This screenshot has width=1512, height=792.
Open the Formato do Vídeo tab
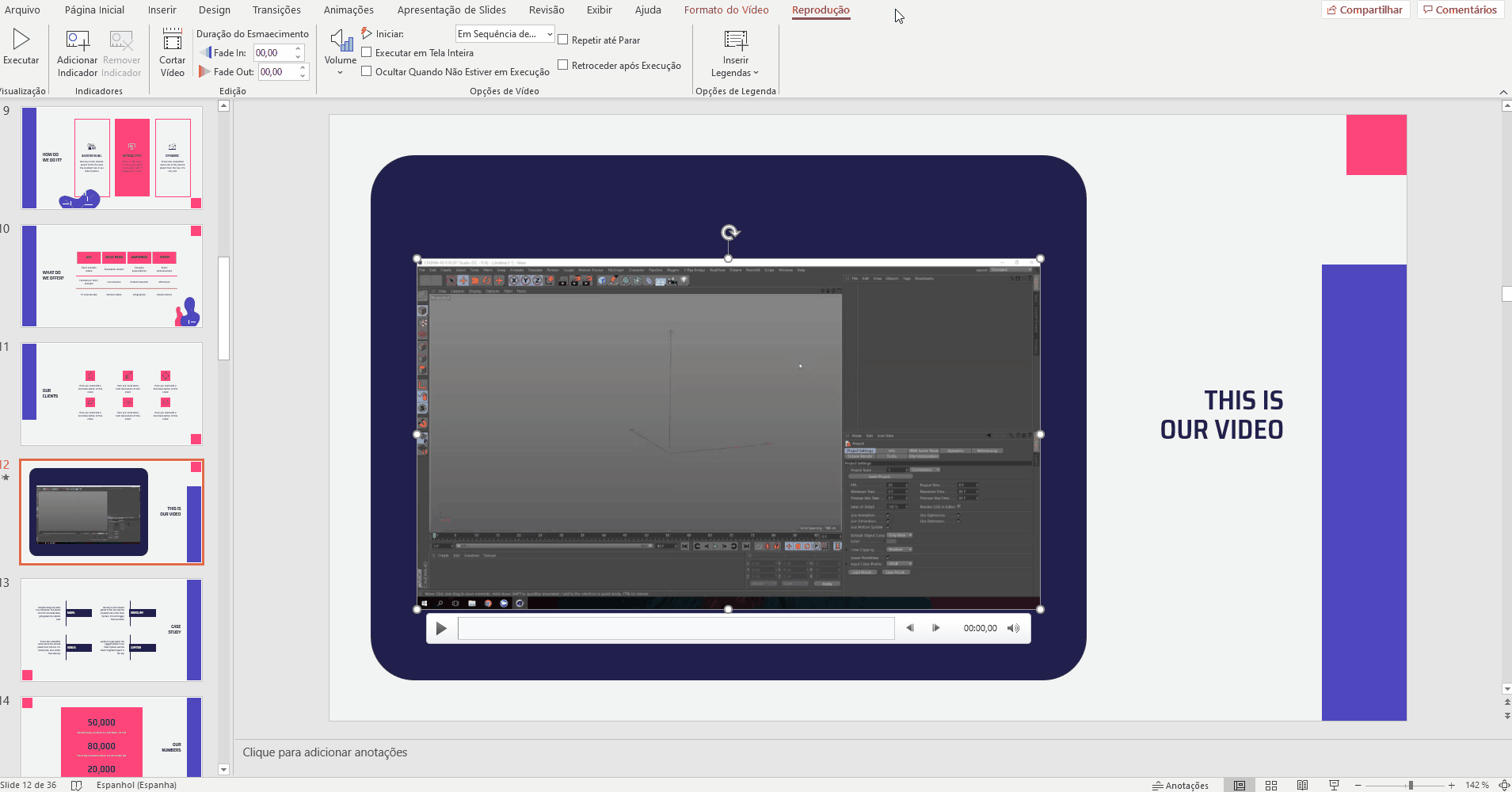point(726,10)
